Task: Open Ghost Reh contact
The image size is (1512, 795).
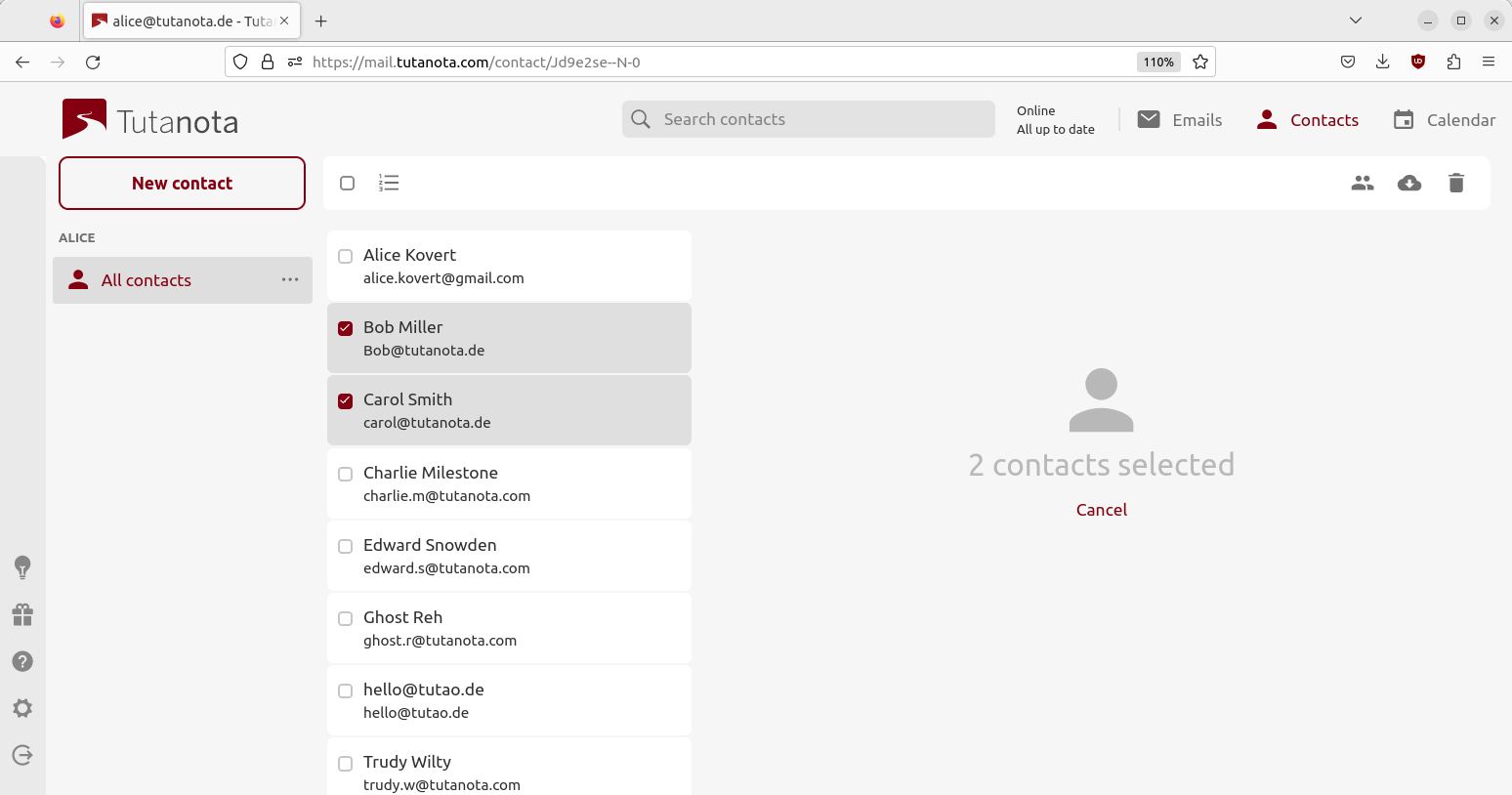Action: point(509,628)
